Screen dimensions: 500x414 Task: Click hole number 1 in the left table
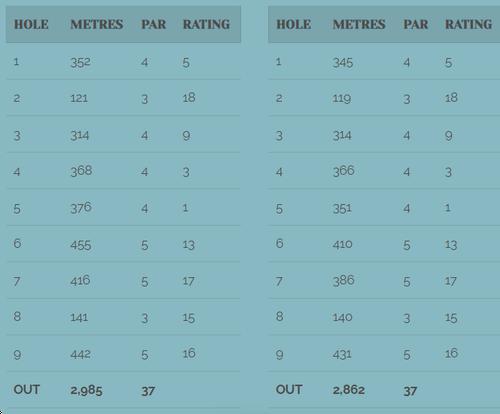16,62
